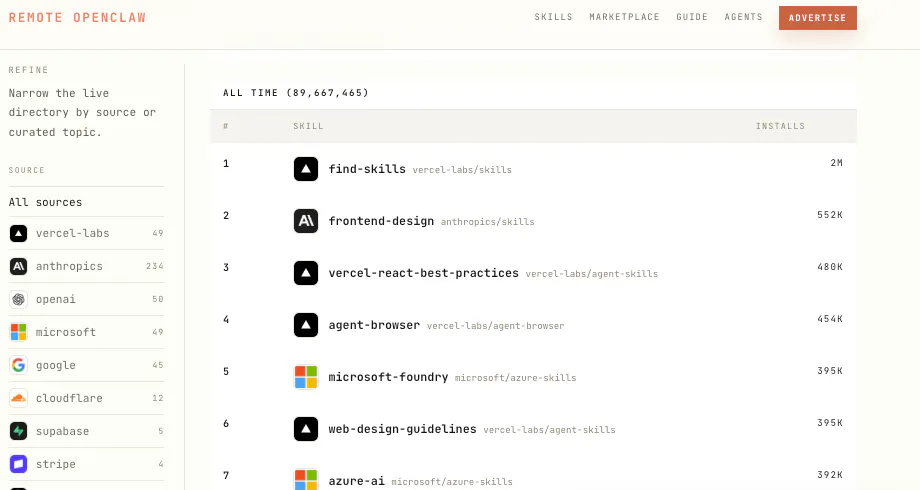Filter by anthropics source label
The height and width of the screenshot is (490, 920).
click(69, 266)
